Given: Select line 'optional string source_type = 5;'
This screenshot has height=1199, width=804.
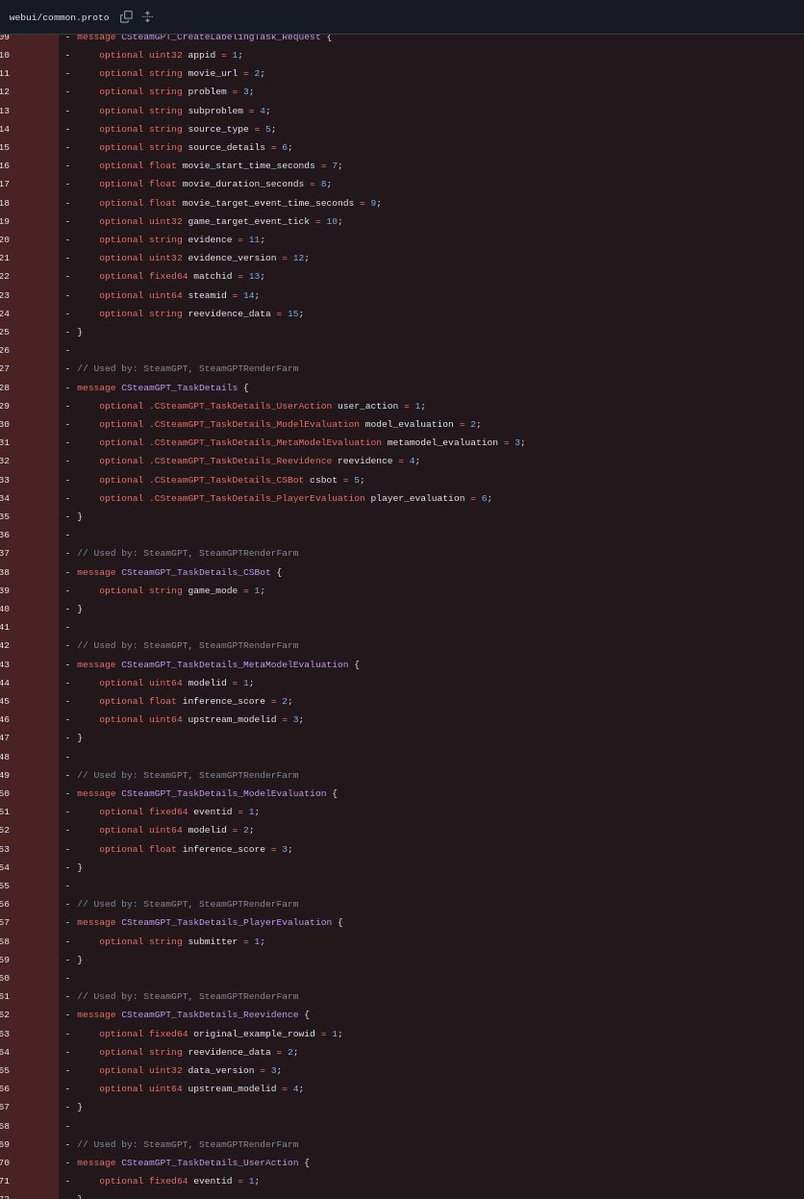Looking at the screenshot, I should pos(187,129).
